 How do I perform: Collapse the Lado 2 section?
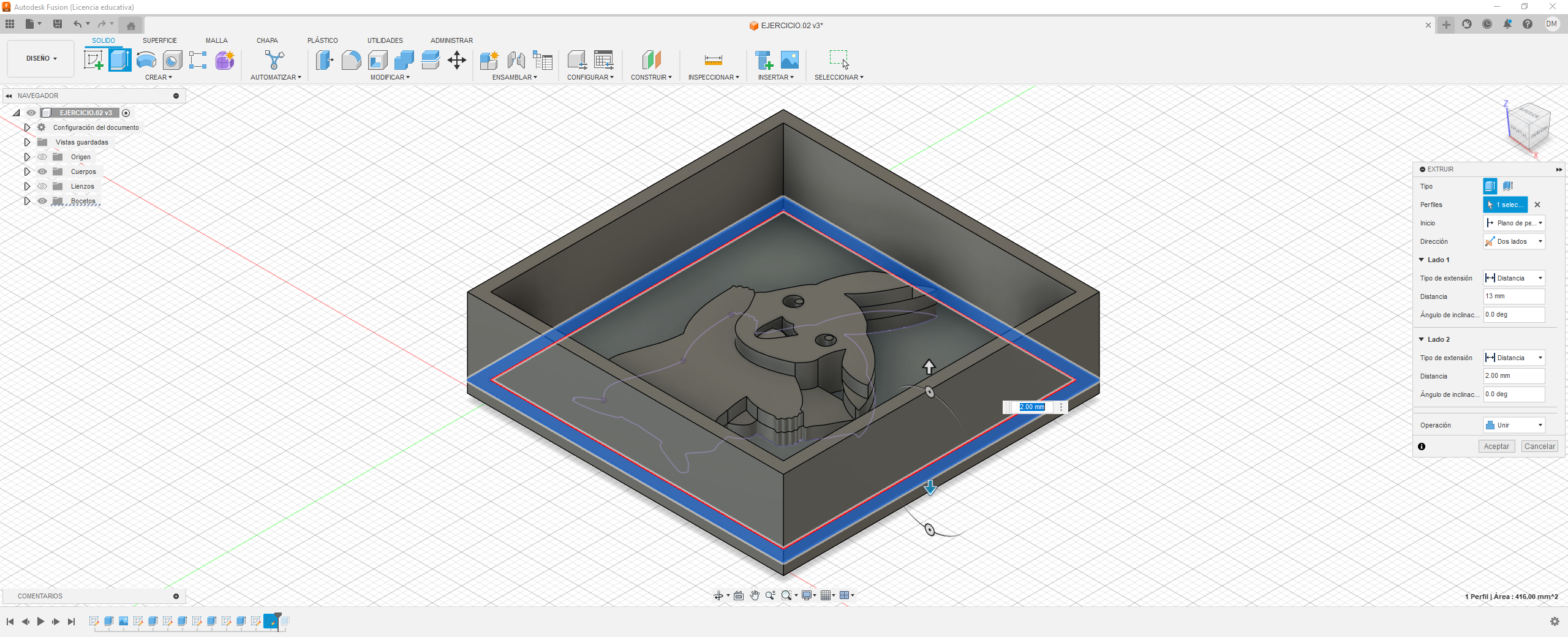[x=1422, y=339]
